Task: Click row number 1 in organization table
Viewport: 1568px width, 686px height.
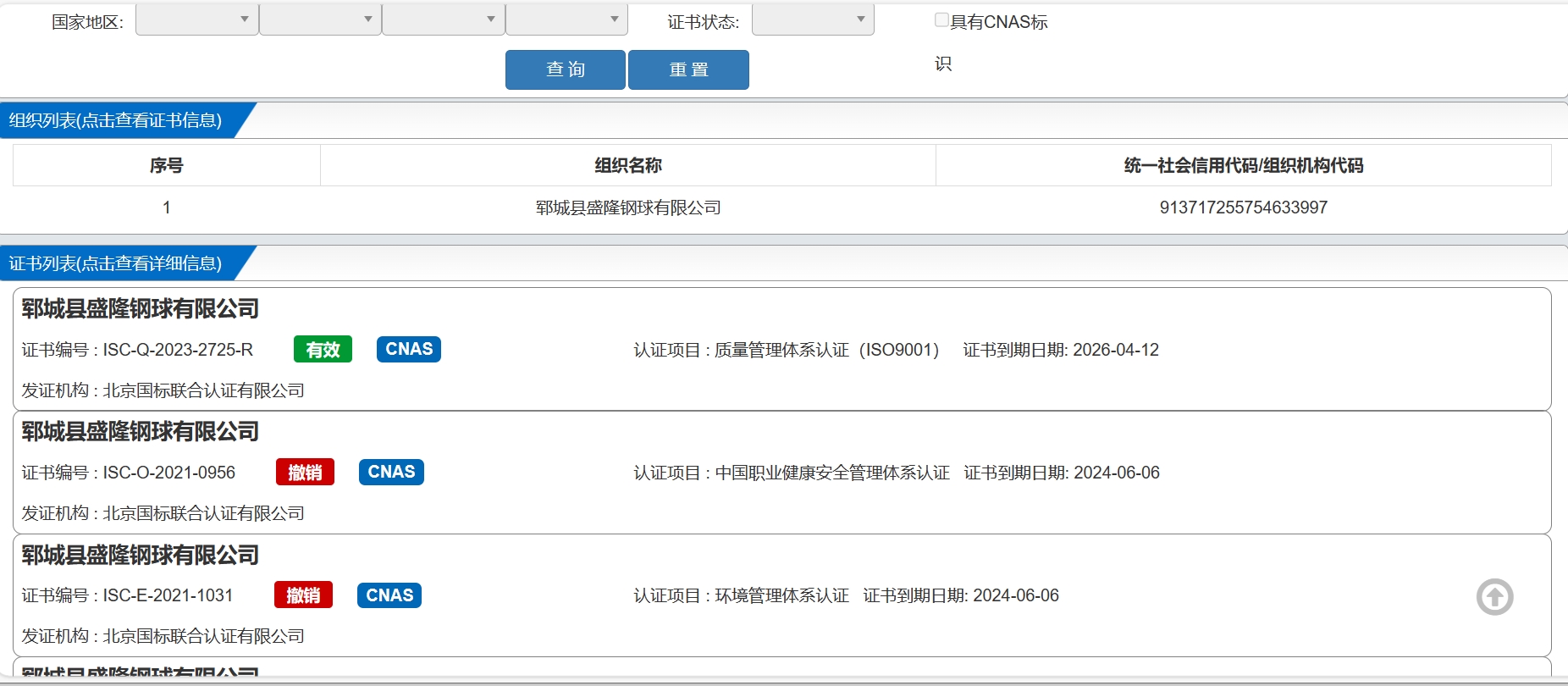Action: point(167,207)
